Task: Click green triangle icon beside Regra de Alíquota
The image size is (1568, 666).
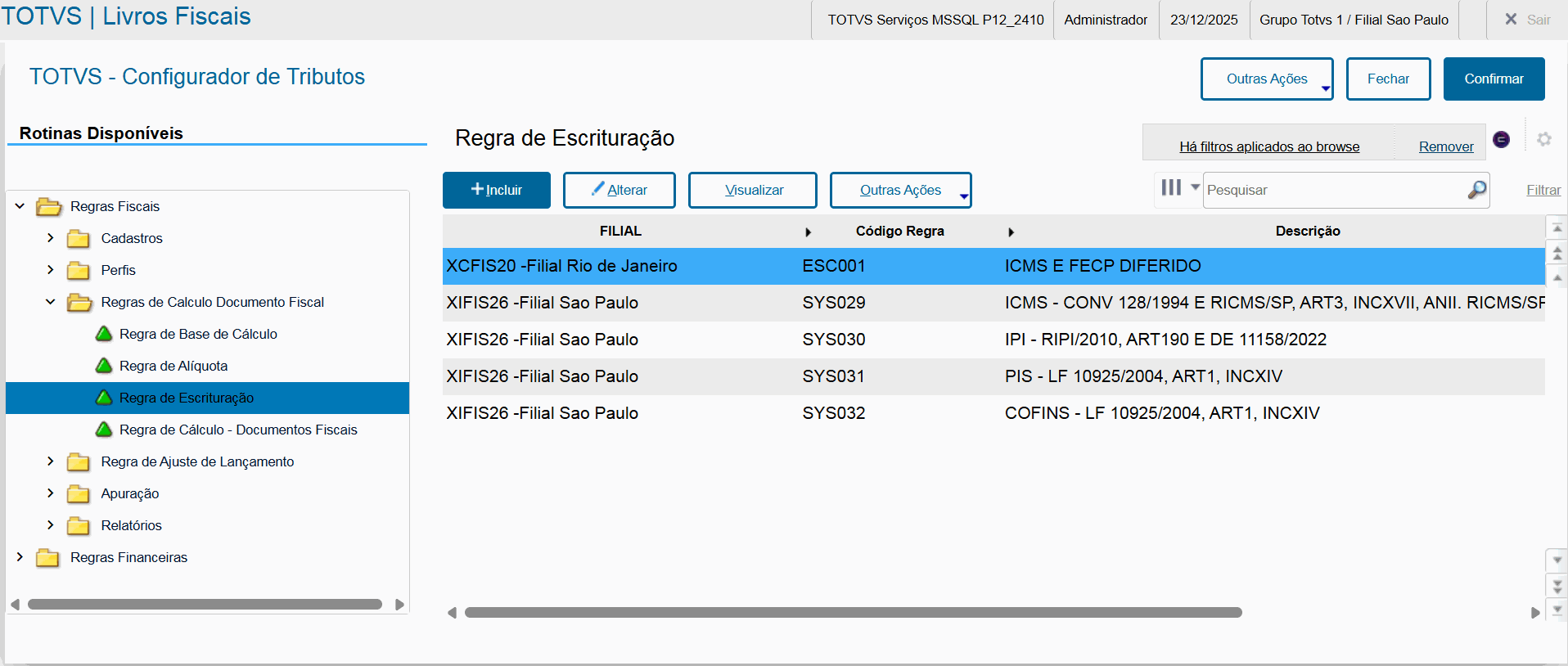Action: tap(104, 366)
